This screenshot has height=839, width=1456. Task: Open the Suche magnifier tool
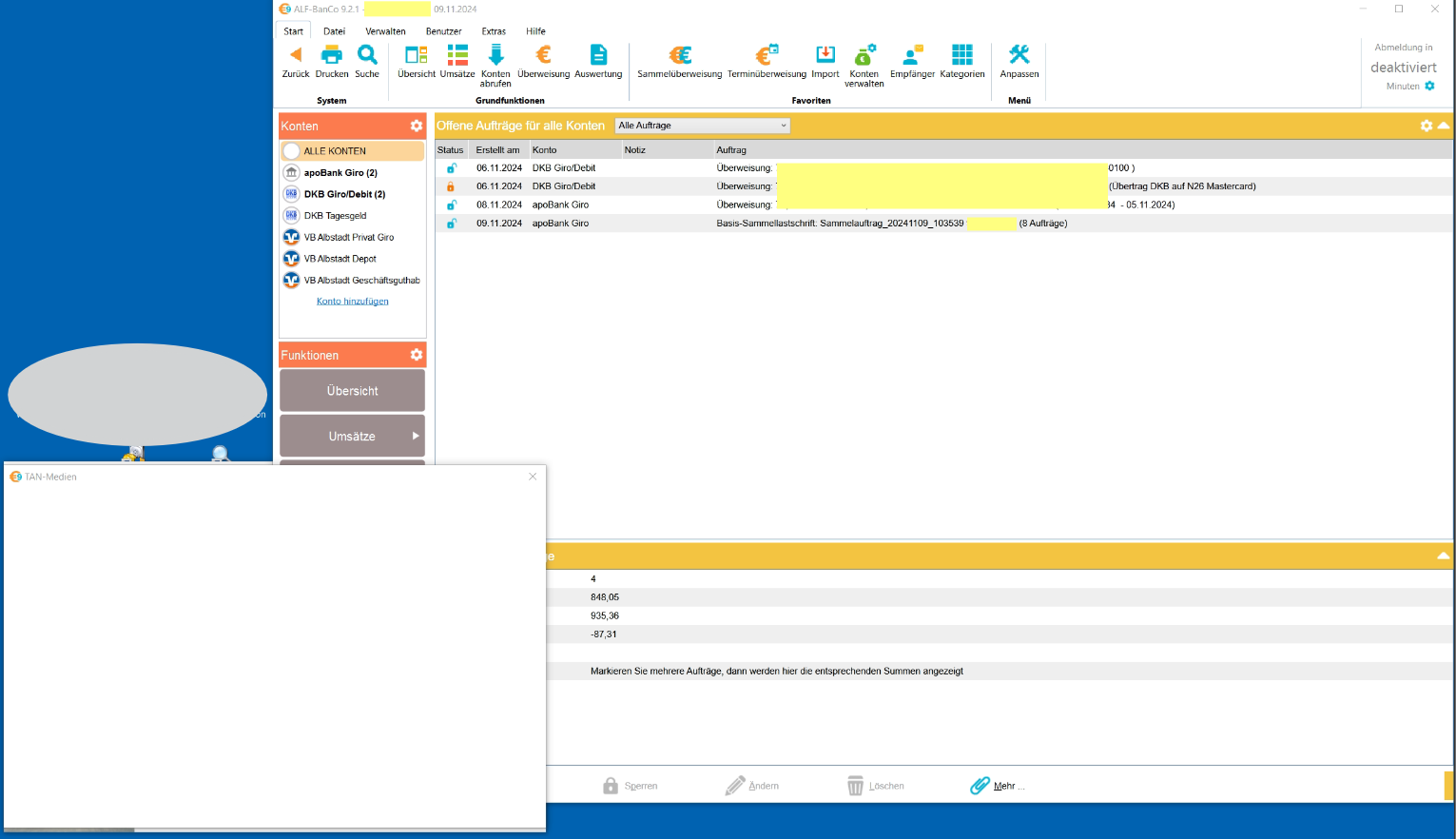click(x=367, y=54)
